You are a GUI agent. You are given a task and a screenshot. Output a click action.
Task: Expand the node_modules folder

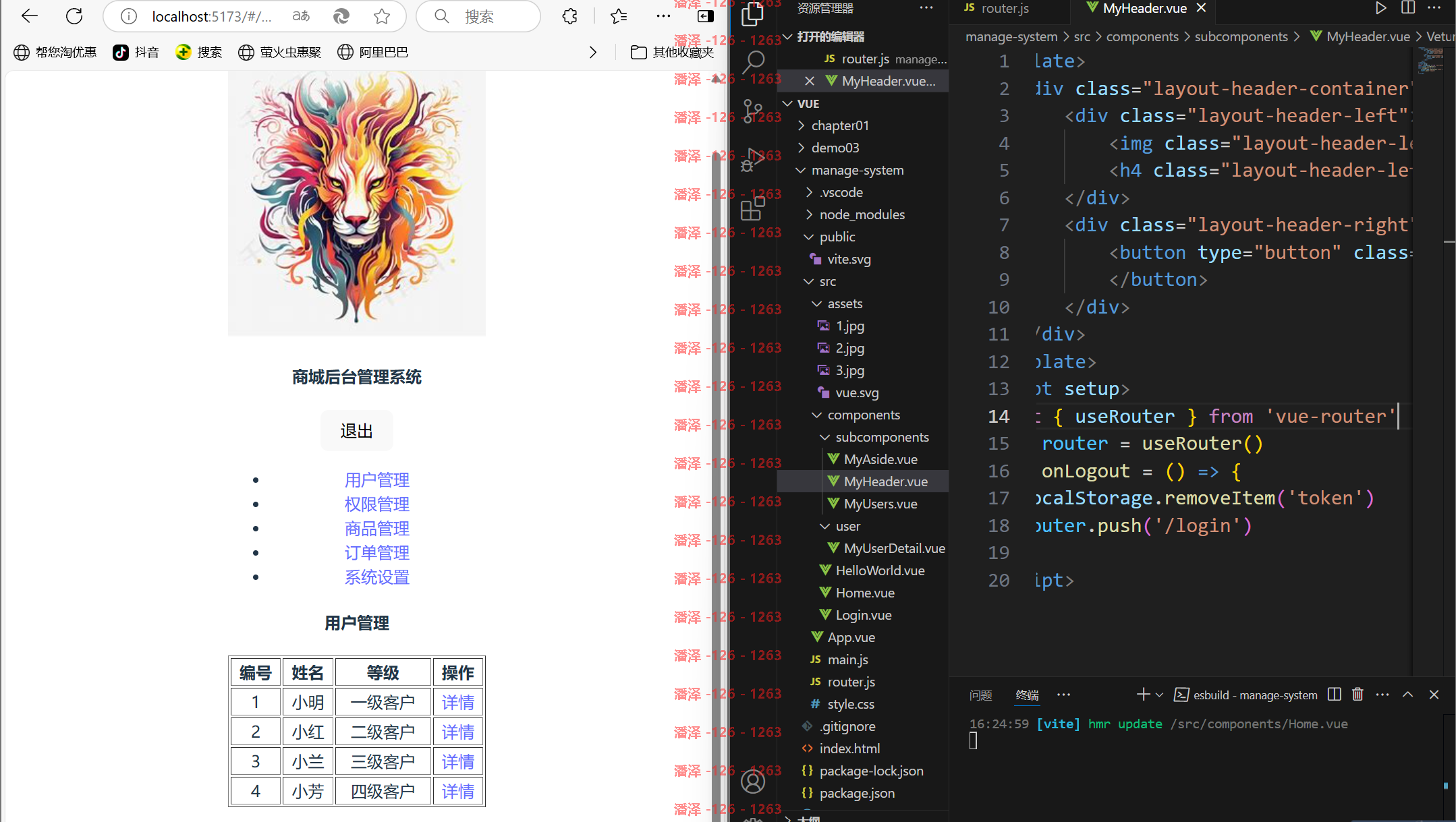click(863, 214)
